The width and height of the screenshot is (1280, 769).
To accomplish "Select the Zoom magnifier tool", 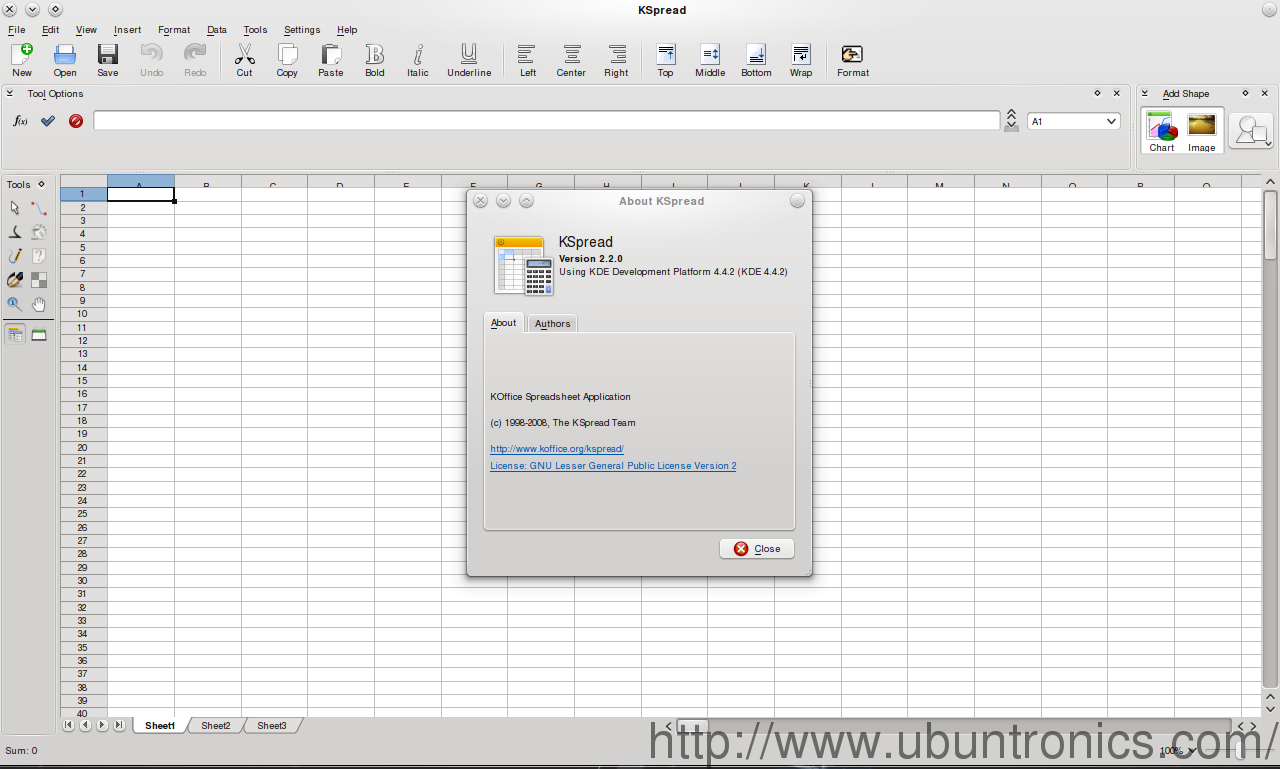I will click(x=14, y=305).
